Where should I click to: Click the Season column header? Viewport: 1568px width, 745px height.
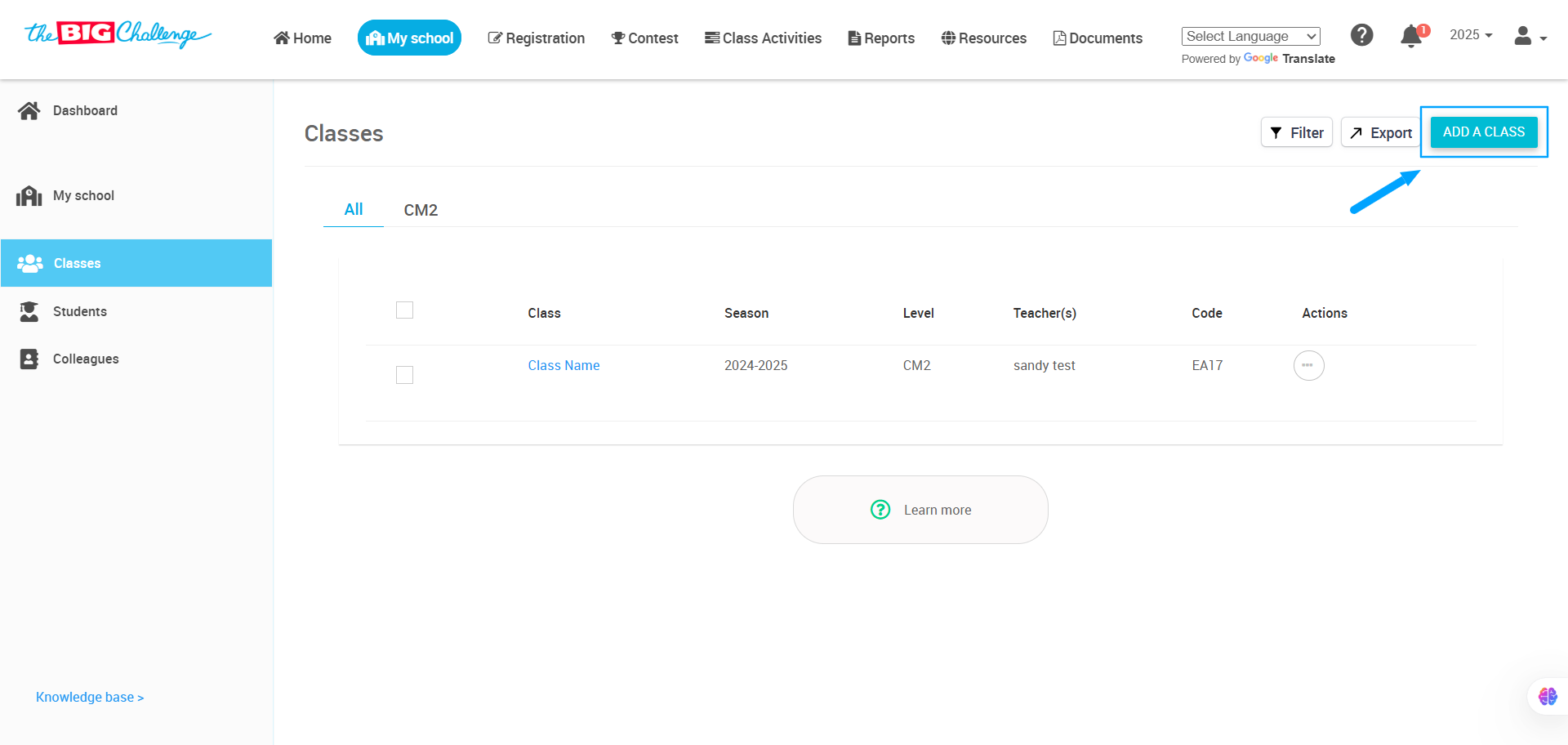(746, 313)
